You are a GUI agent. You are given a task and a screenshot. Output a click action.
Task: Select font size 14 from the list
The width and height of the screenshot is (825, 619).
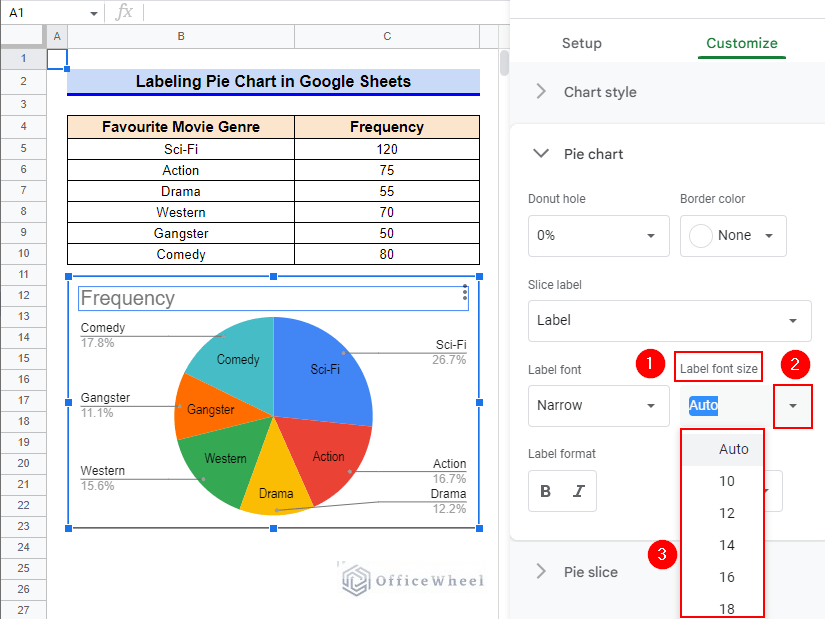click(725, 545)
